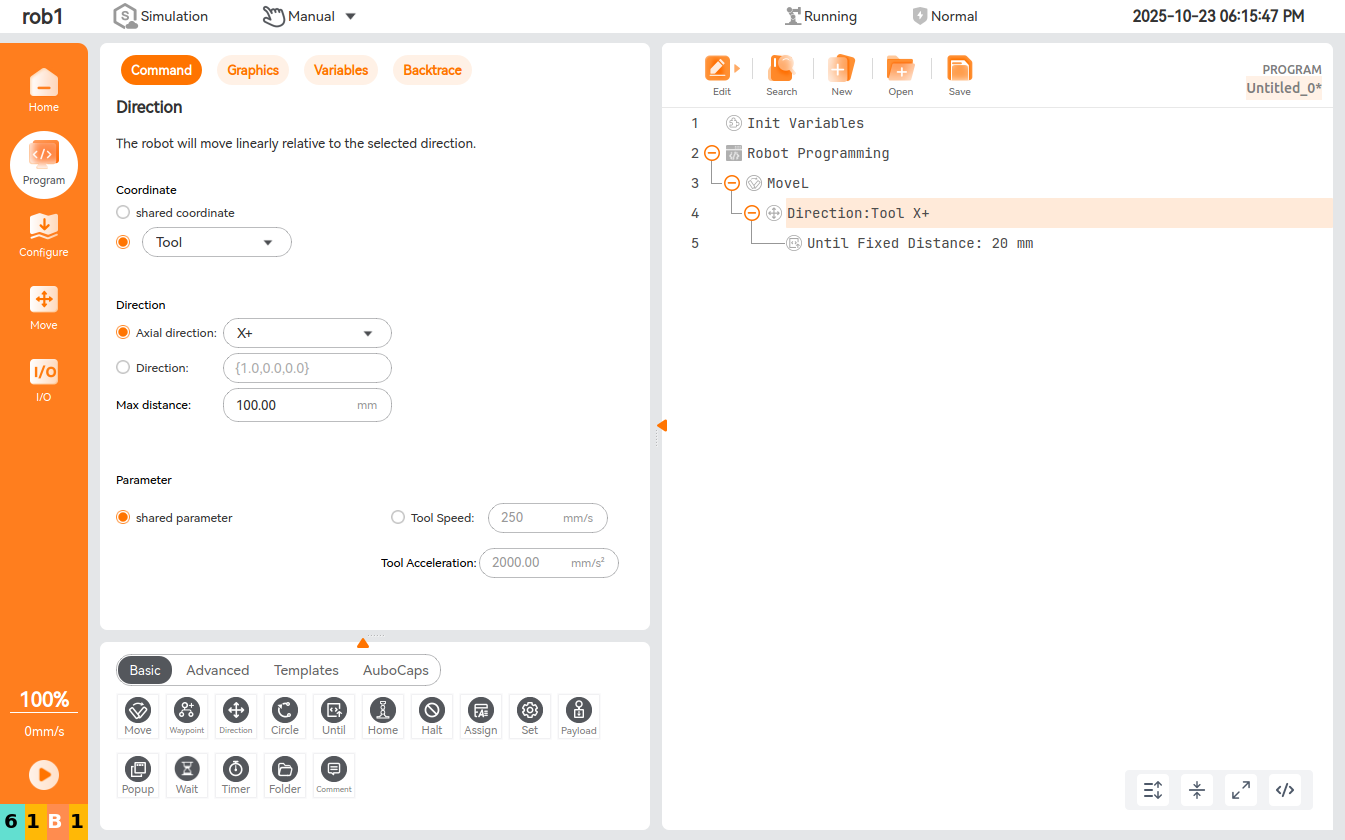Switch to the Advanced command tab
The height and width of the screenshot is (840, 1345).
217,670
